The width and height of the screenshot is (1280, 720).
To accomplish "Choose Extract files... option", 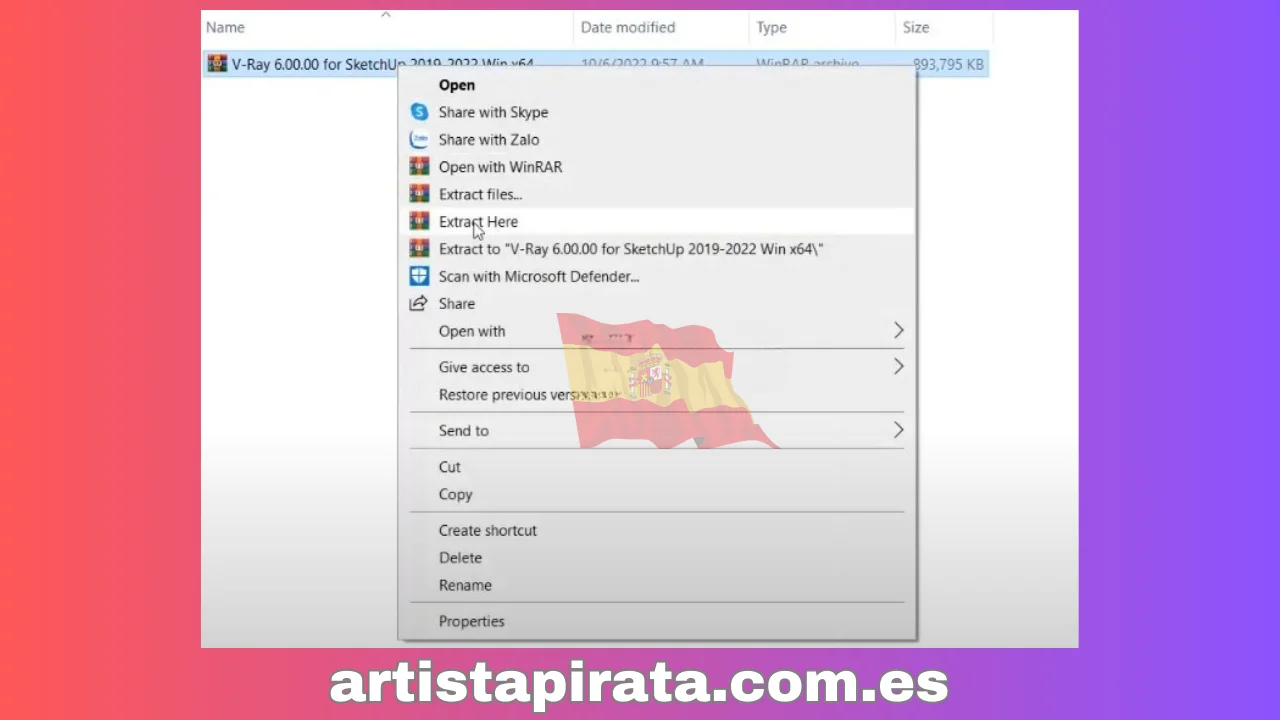I will [x=480, y=194].
